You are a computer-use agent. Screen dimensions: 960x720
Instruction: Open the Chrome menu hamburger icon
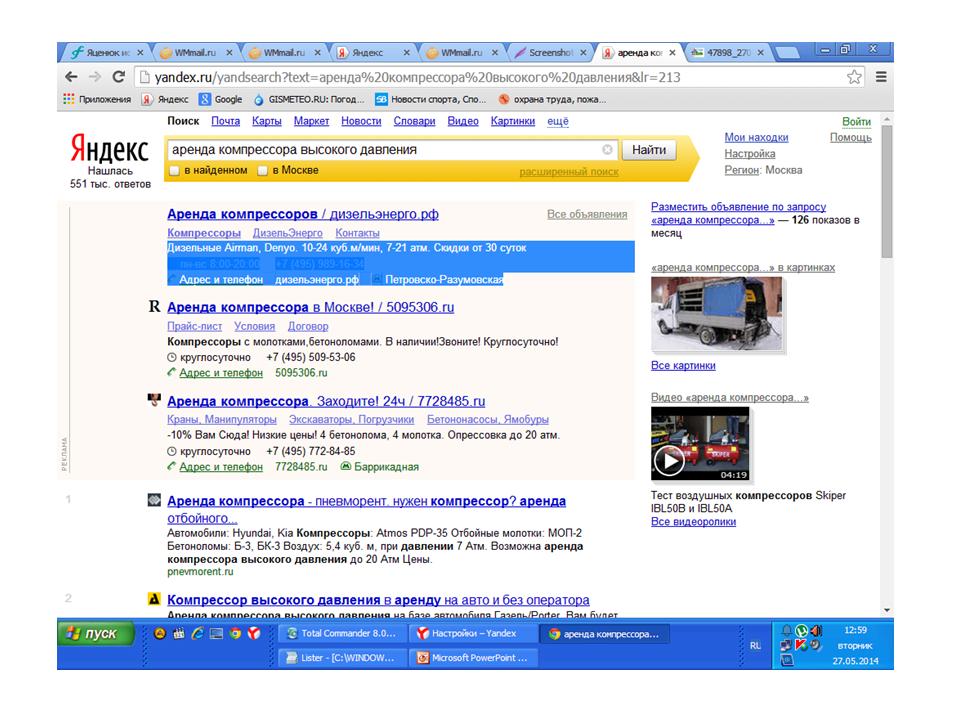click(881, 77)
